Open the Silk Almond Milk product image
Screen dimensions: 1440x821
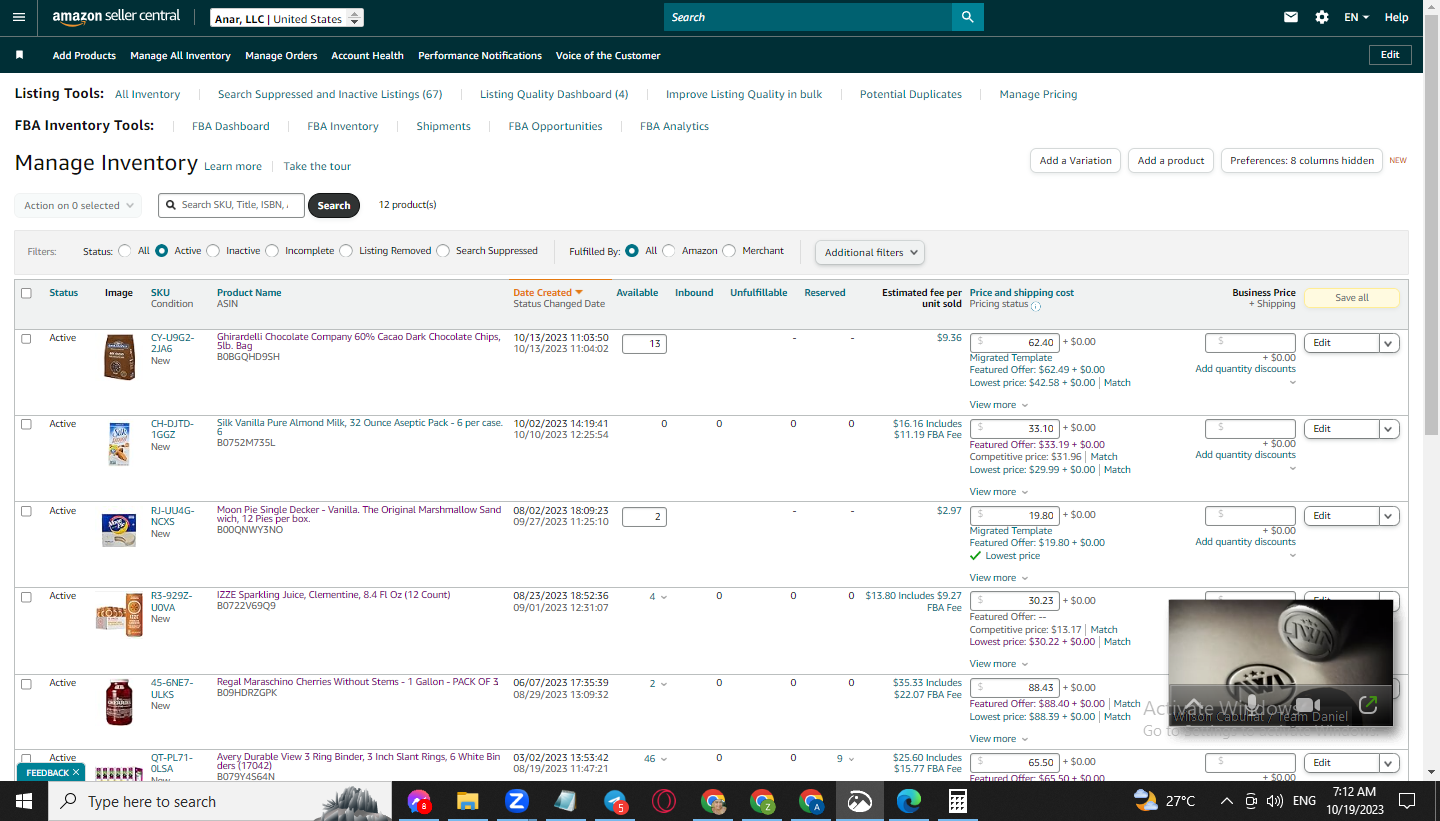[x=119, y=443]
